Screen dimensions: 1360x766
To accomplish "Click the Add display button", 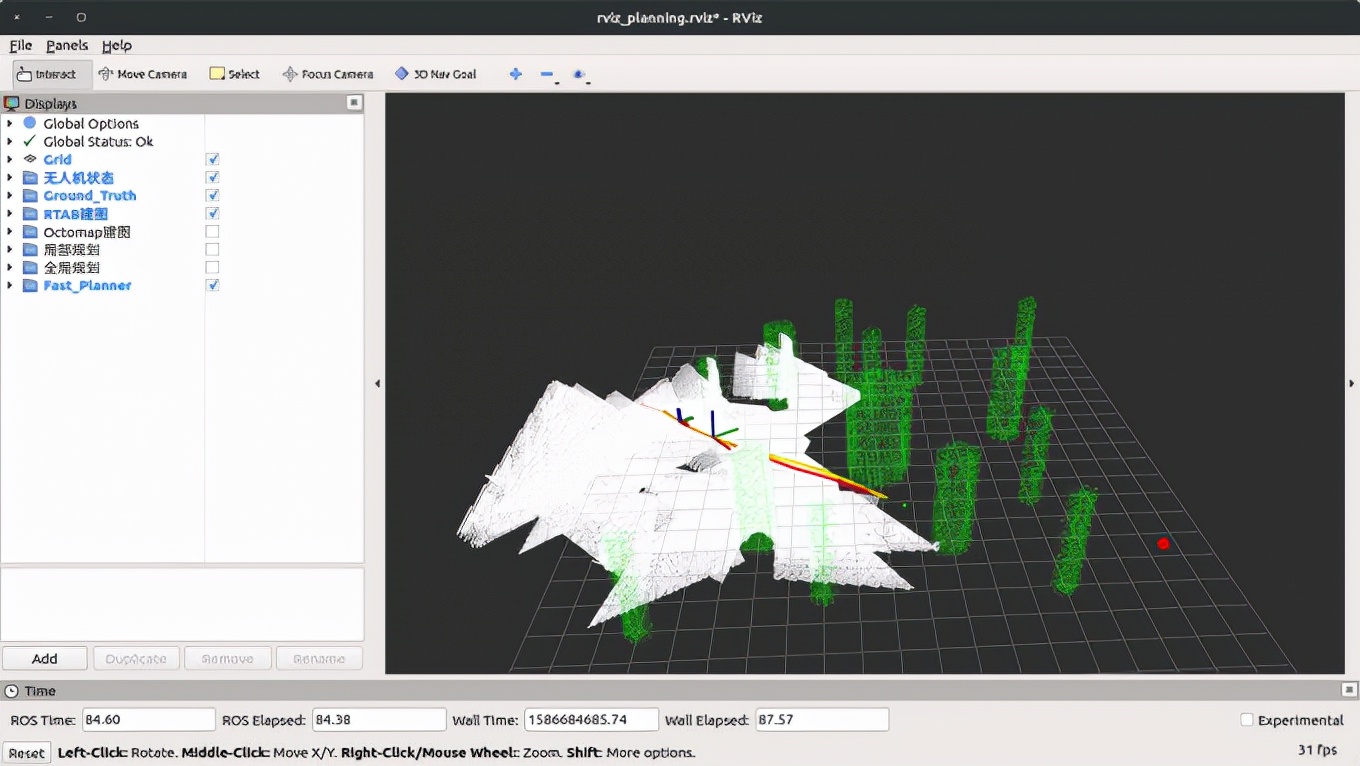I will [45, 659].
